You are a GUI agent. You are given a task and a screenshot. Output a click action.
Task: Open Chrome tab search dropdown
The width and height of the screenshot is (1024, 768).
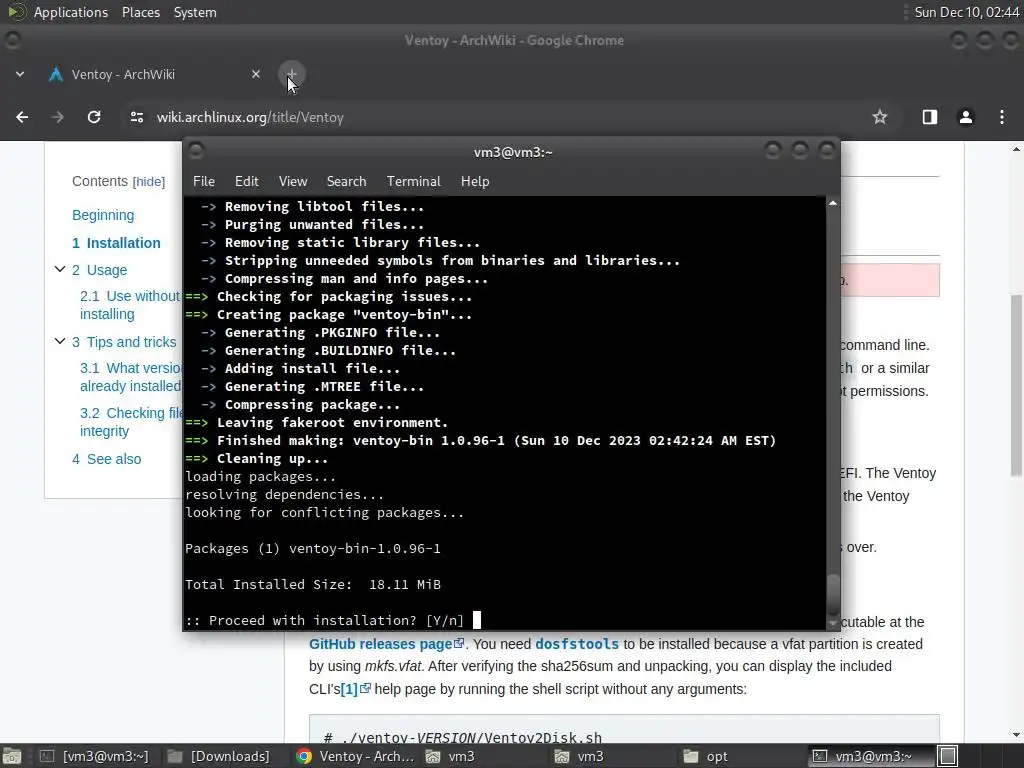point(20,74)
